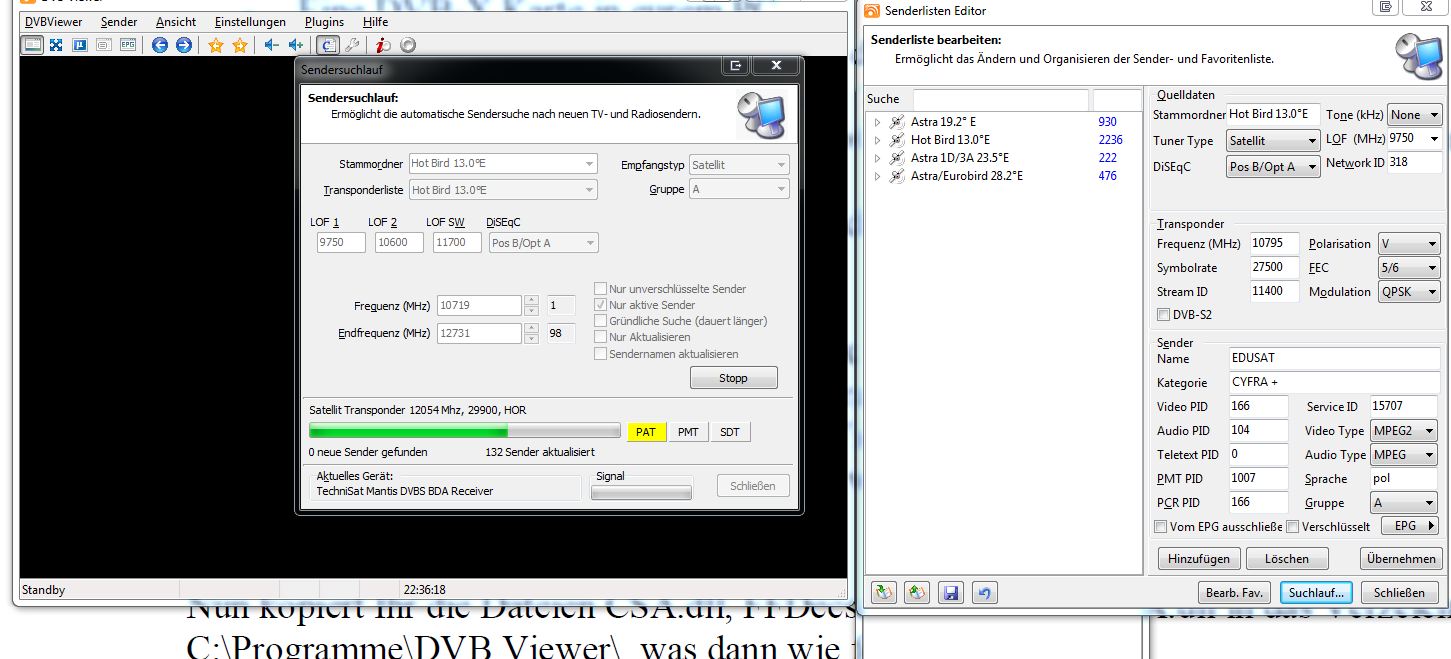Click the satellite icon beside Astra/Eurobird 28.2°E
Image resolution: width=1451 pixels, height=659 pixels.
coord(896,176)
